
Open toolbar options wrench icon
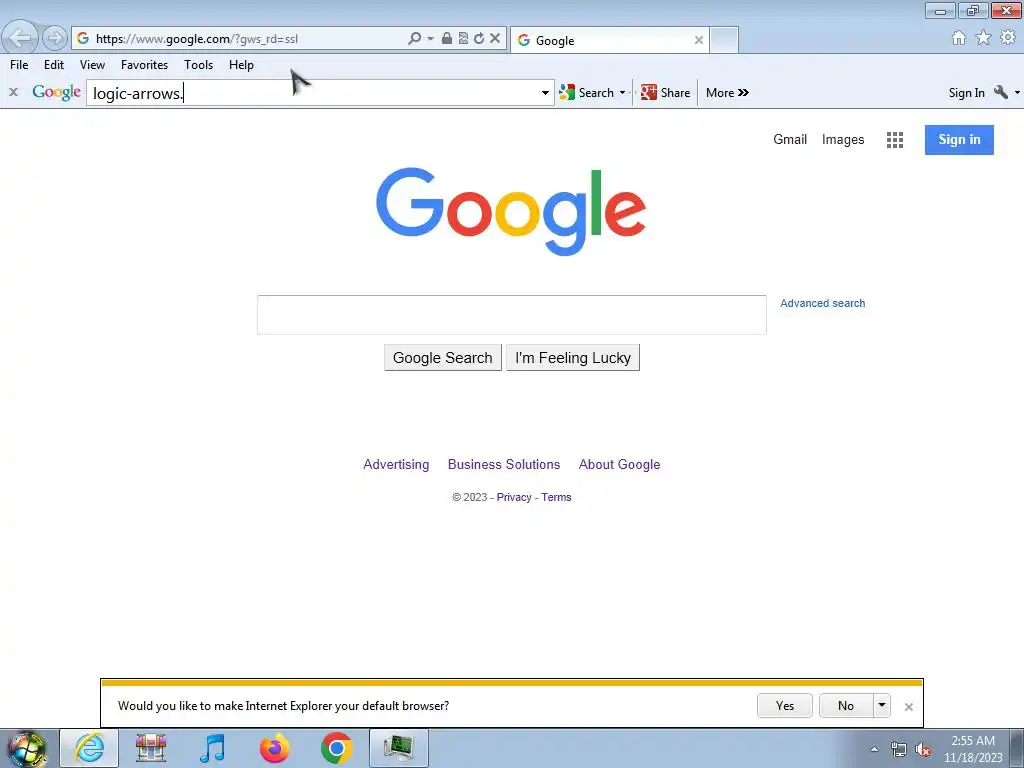pyautogui.click(x=1000, y=92)
